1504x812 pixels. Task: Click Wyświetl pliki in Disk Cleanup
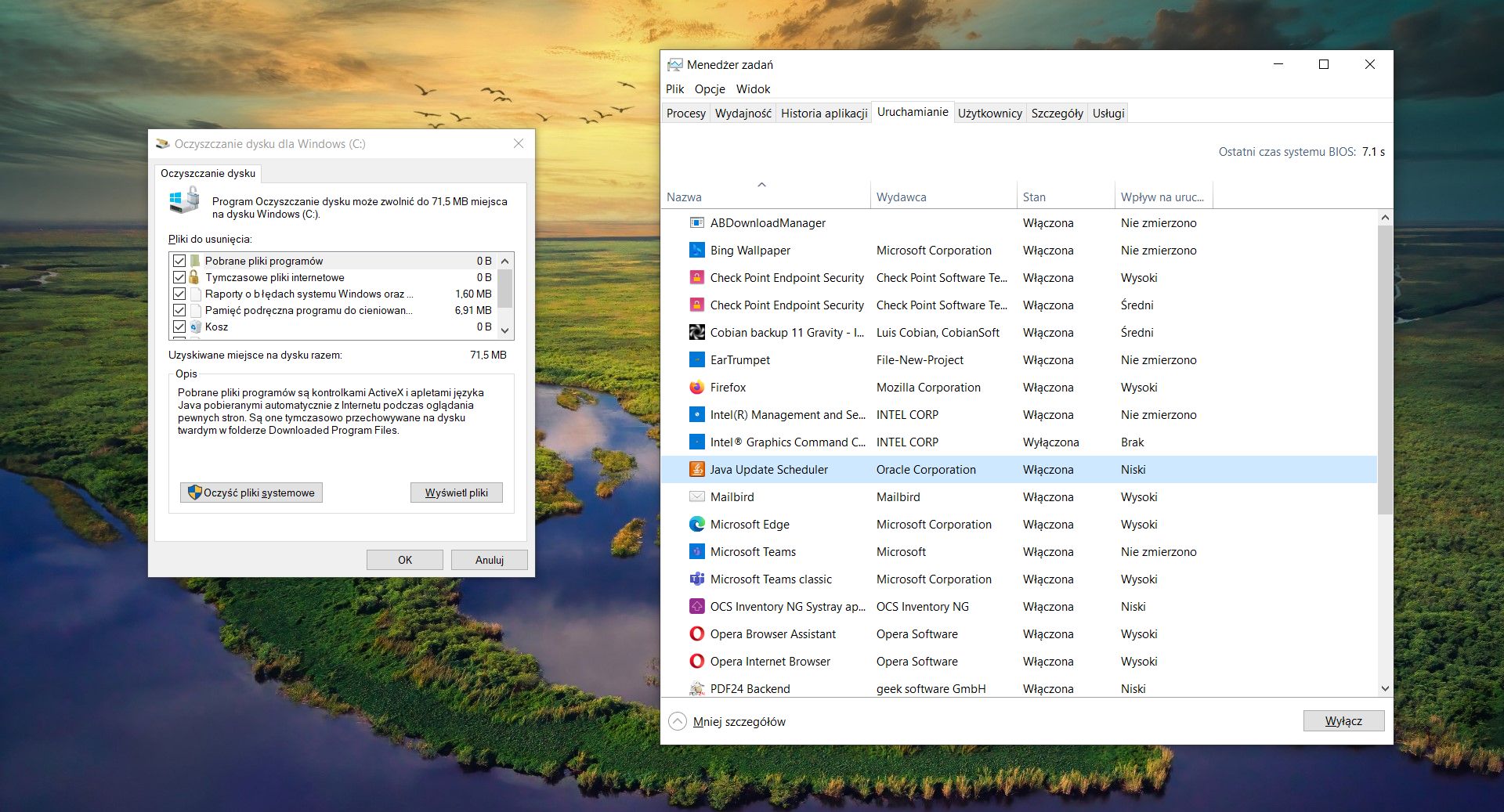coord(457,492)
